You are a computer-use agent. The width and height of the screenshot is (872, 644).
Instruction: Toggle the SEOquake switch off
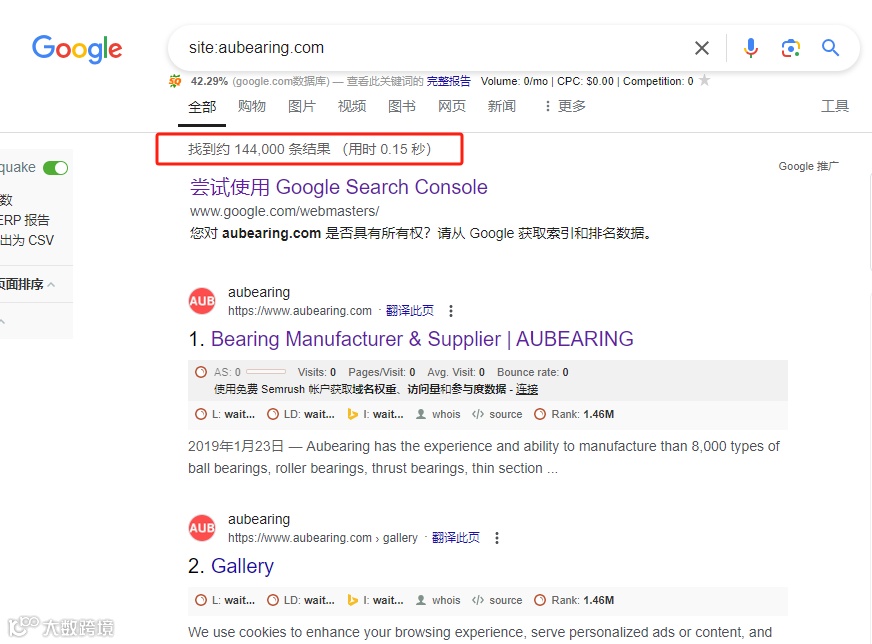pyautogui.click(x=56, y=168)
